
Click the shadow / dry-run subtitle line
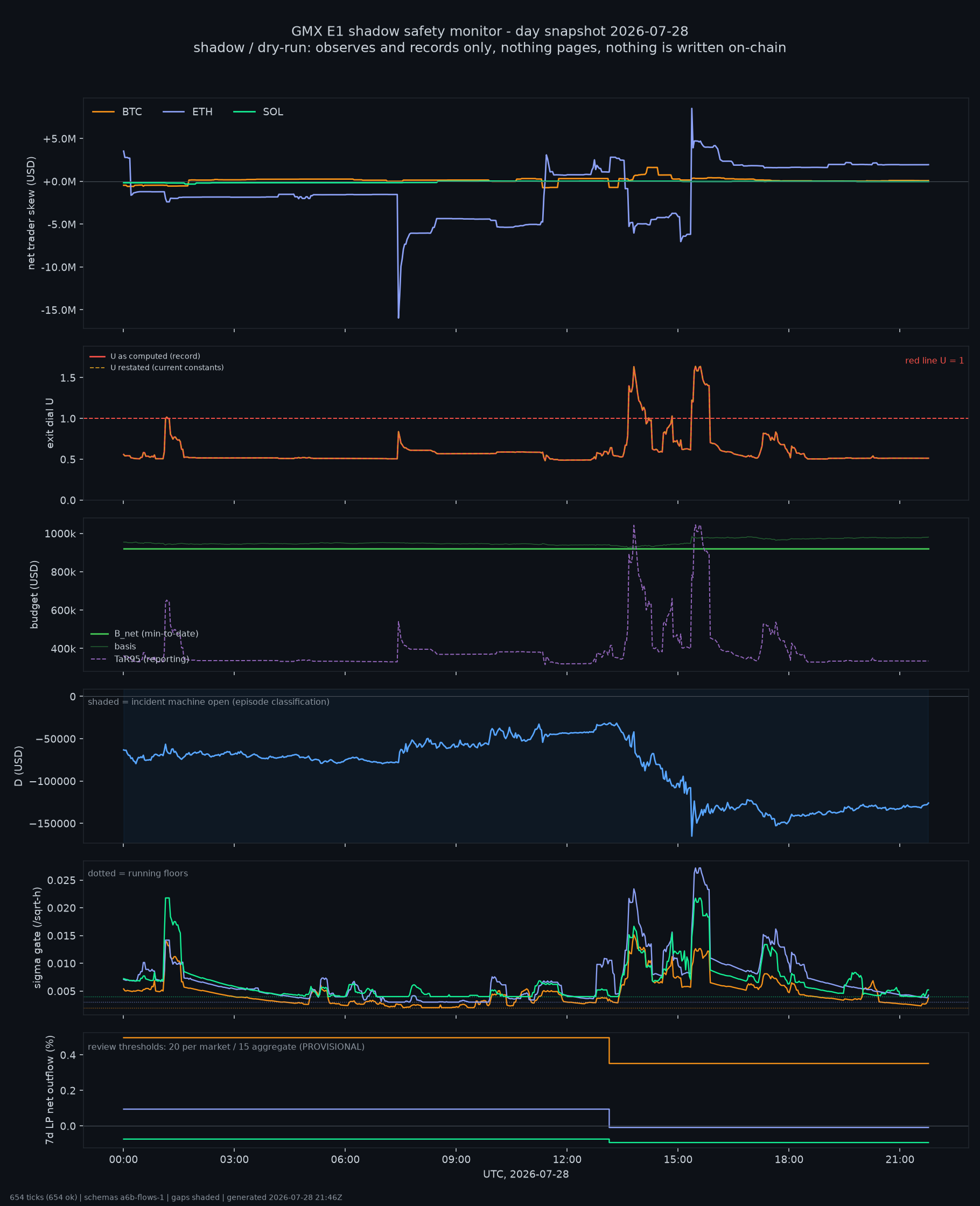(489, 47)
